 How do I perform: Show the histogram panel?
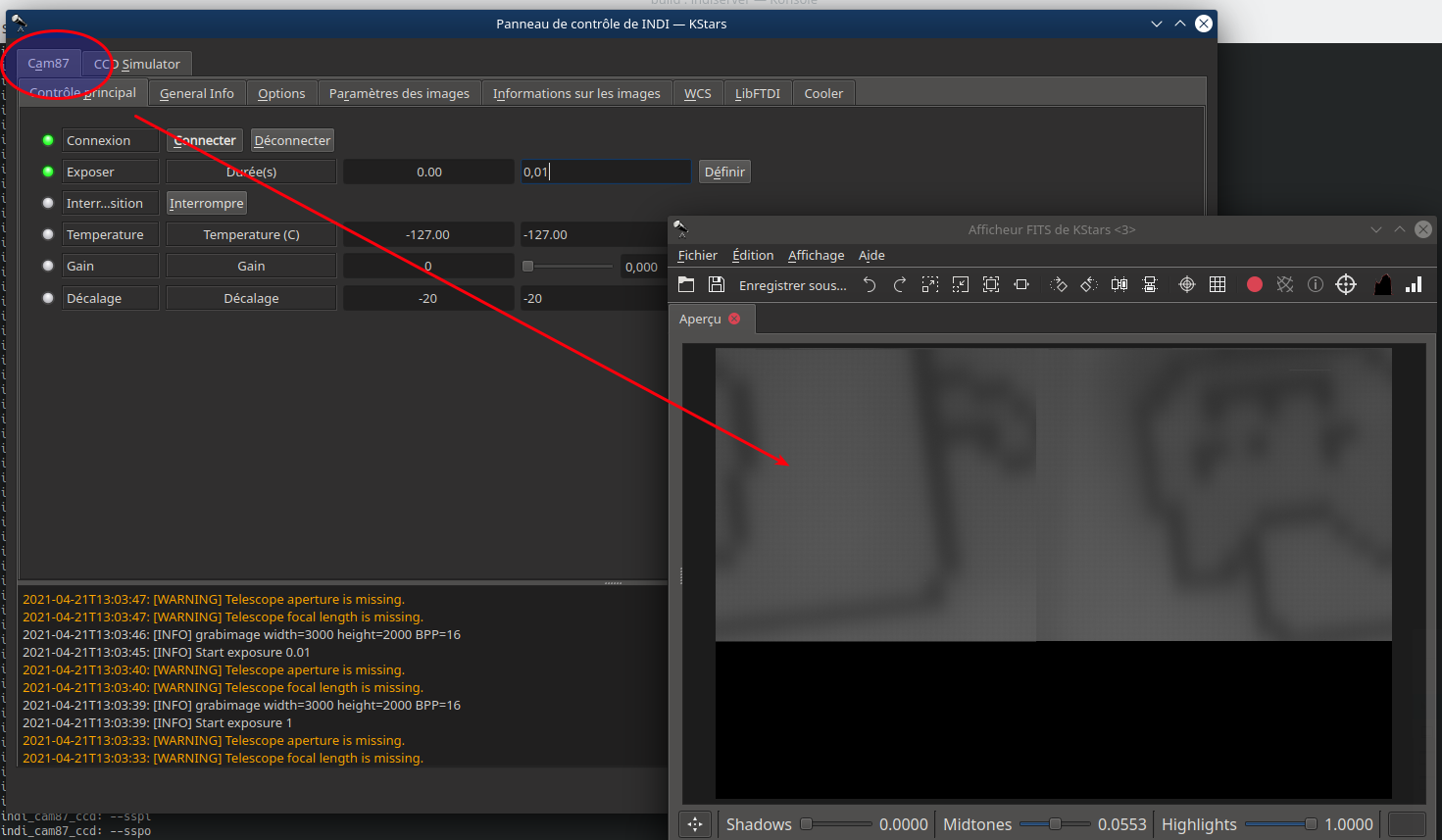1383,284
